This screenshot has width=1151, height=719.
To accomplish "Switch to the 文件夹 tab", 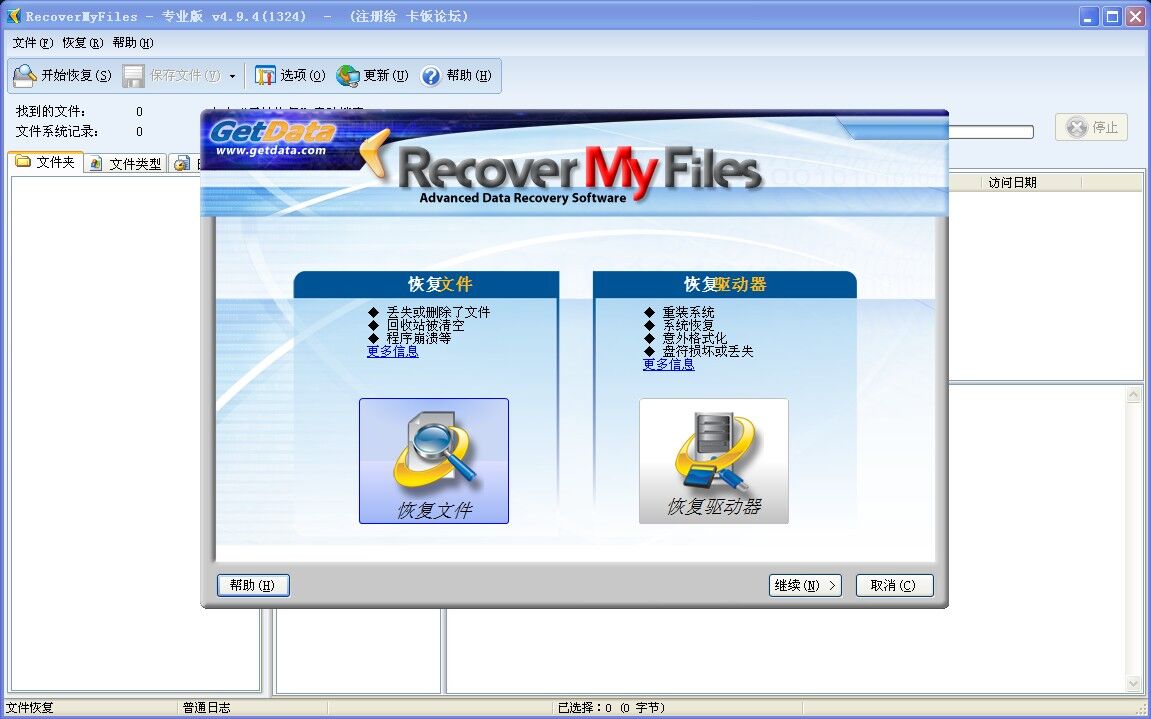I will pyautogui.click(x=45, y=162).
